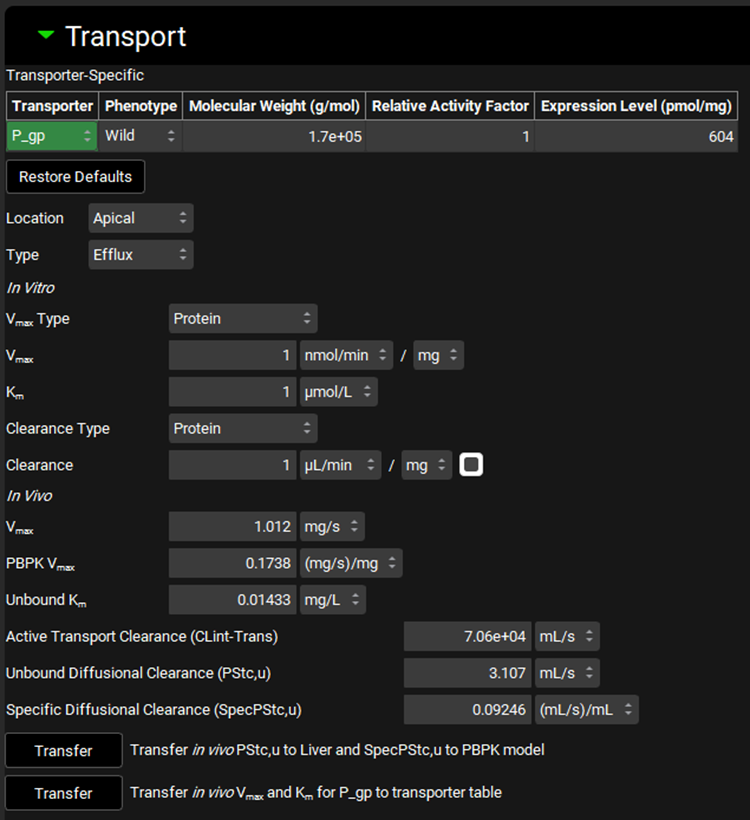Open the mg/s in vivo Vmax unit

coord(332,526)
